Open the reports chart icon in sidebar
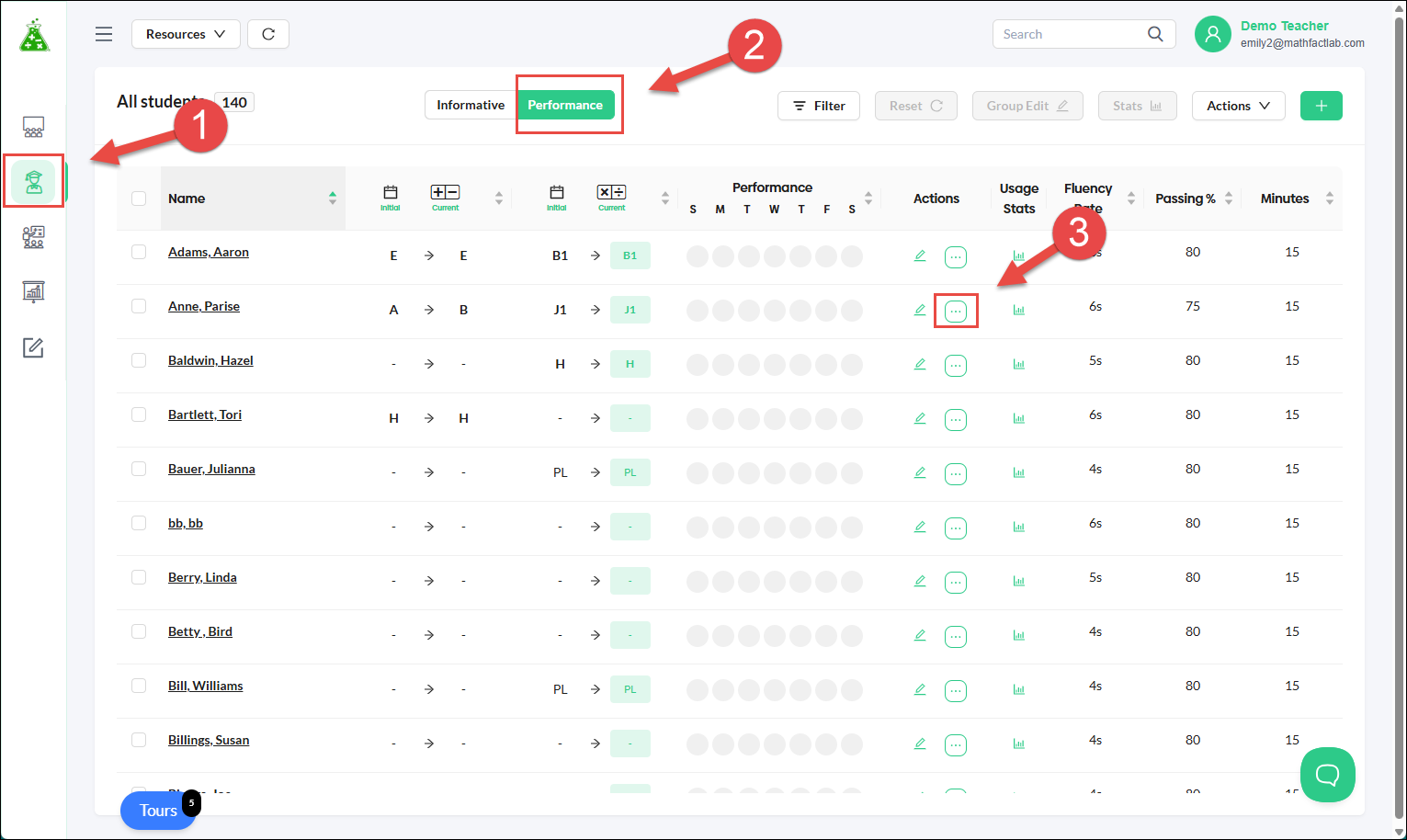1407x840 pixels. pos(33,292)
